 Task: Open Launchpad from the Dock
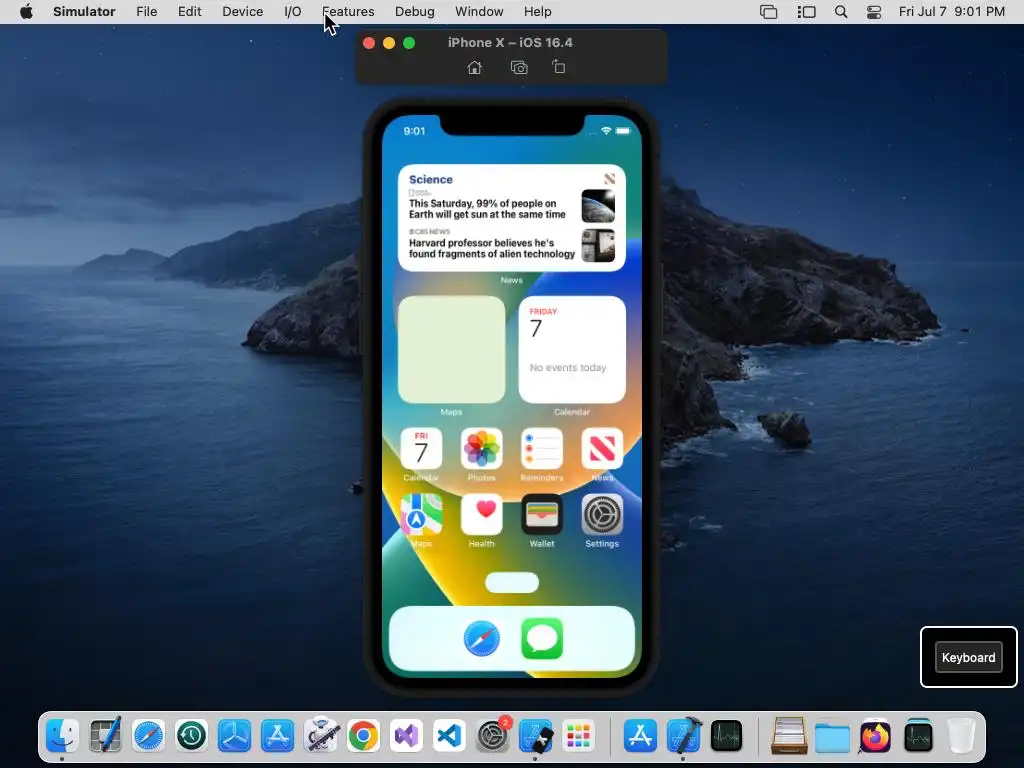(x=579, y=736)
